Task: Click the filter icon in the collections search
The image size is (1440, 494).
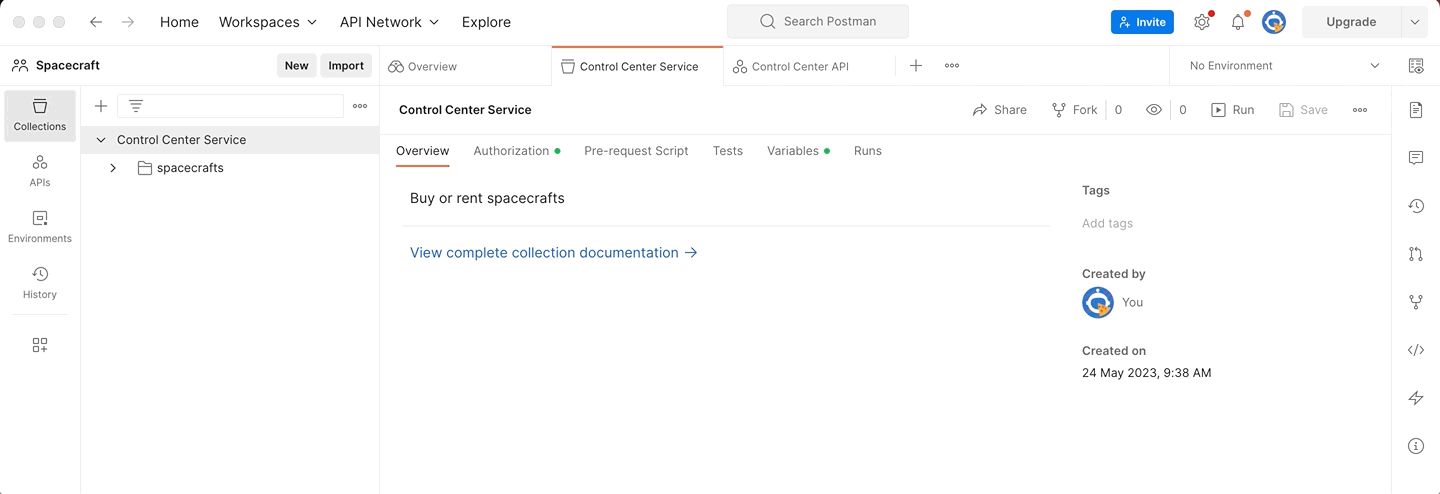Action: 136,106
